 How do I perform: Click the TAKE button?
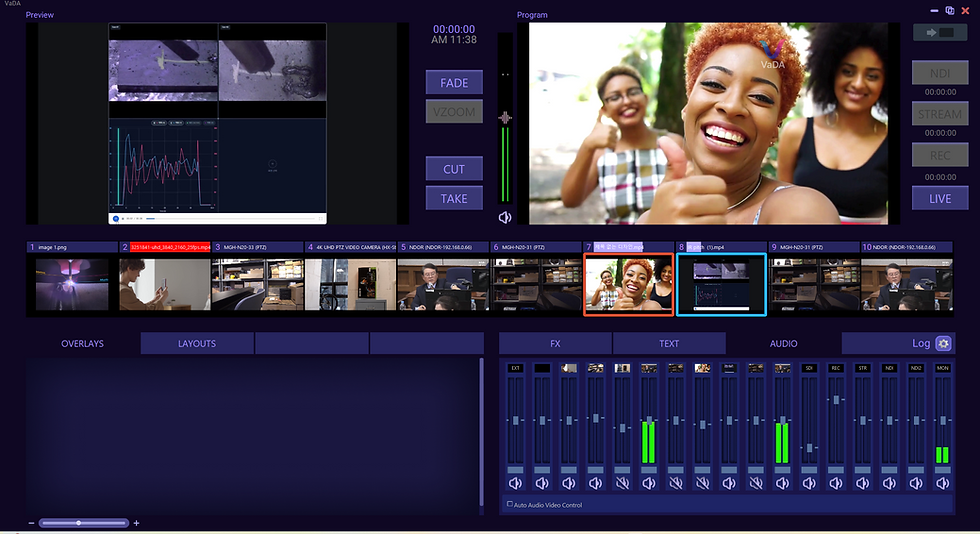[454, 198]
